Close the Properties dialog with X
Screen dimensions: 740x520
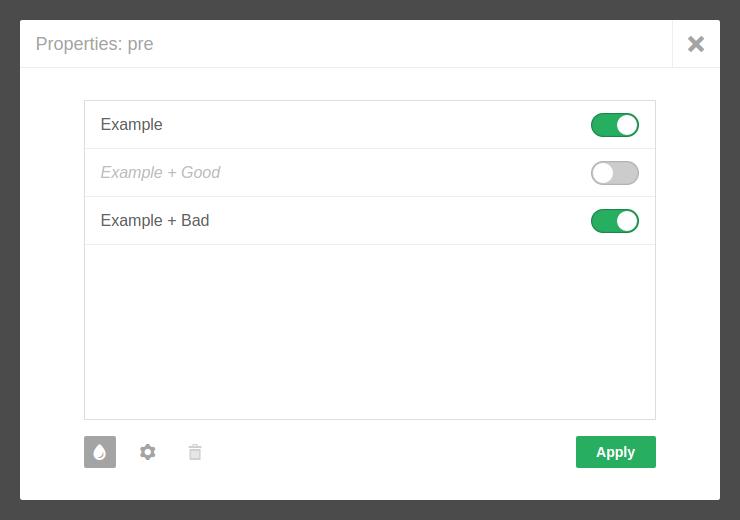coord(696,44)
